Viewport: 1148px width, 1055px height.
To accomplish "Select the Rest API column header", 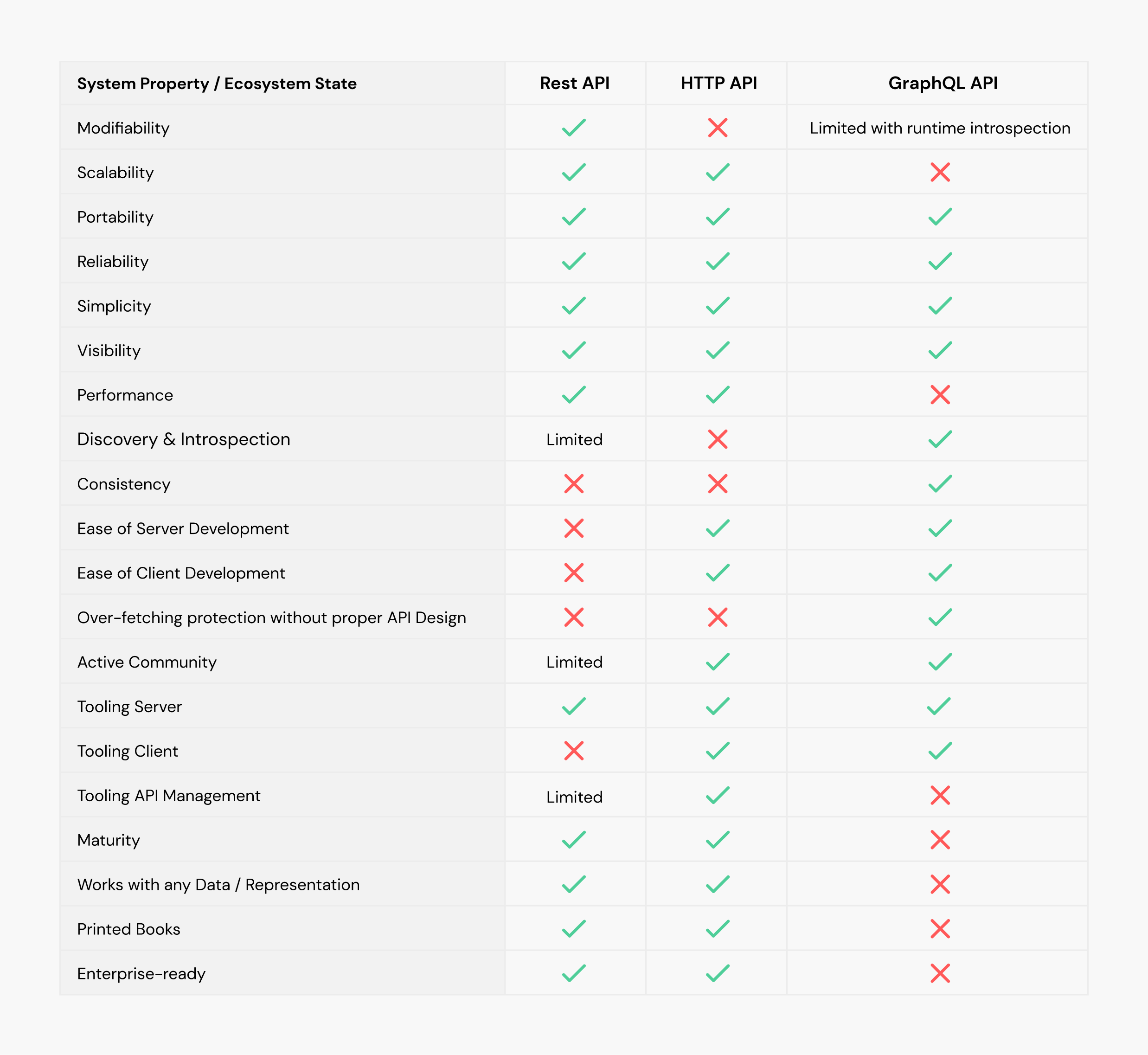I will click(575, 84).
